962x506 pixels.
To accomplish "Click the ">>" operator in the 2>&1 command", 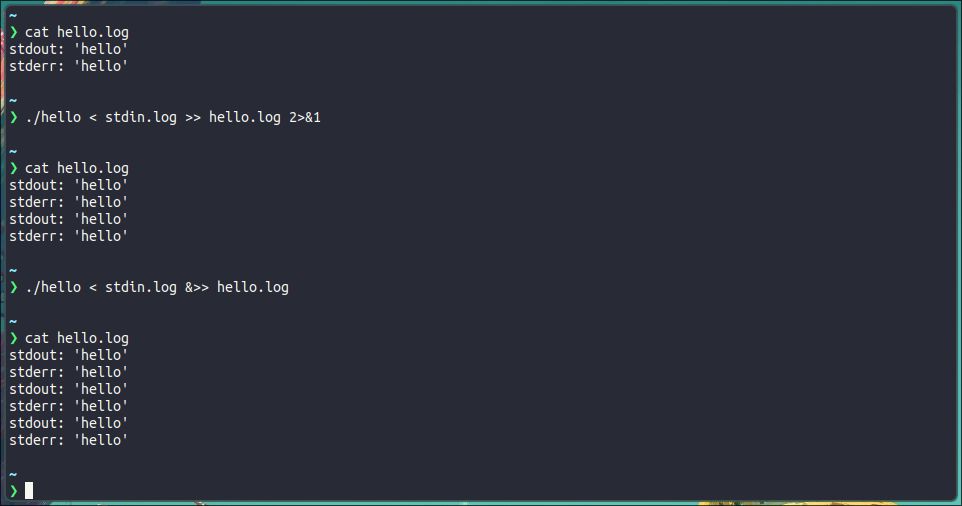I will click(193, 117).
